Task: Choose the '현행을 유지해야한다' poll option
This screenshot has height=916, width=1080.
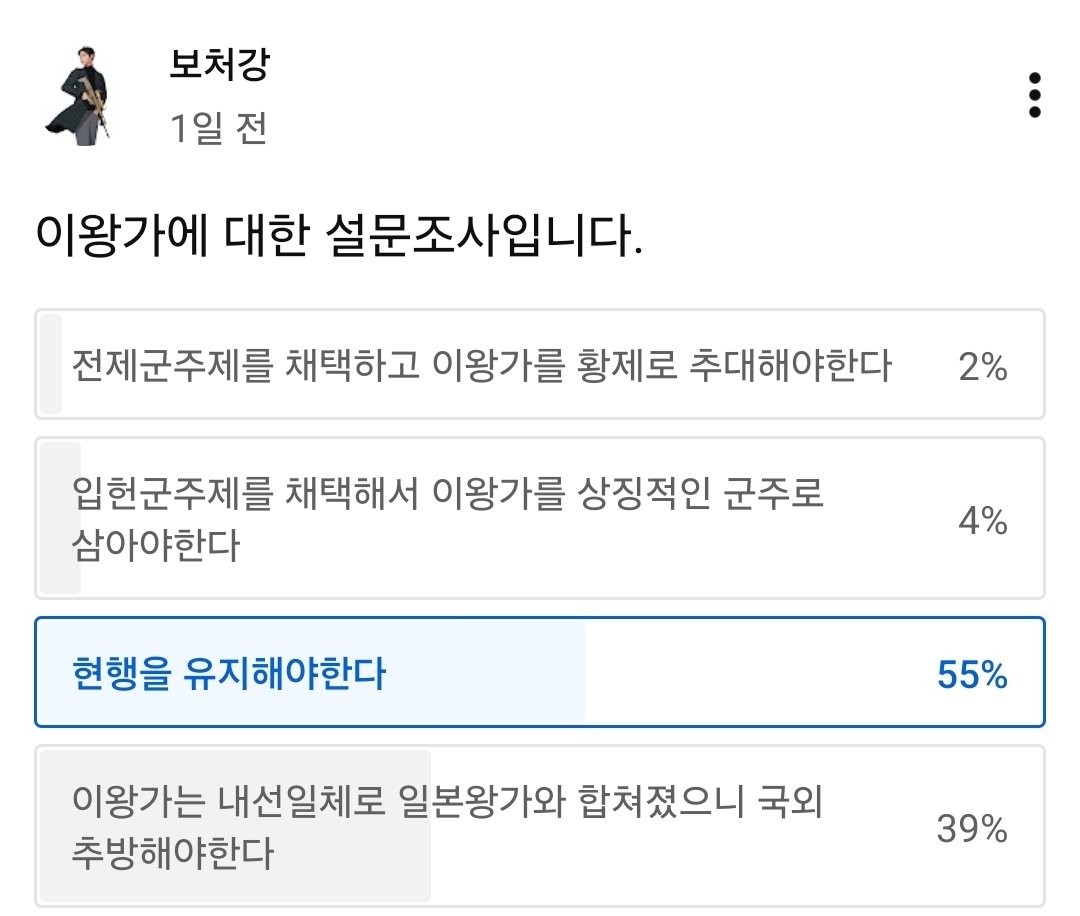Action: point(229,675)
